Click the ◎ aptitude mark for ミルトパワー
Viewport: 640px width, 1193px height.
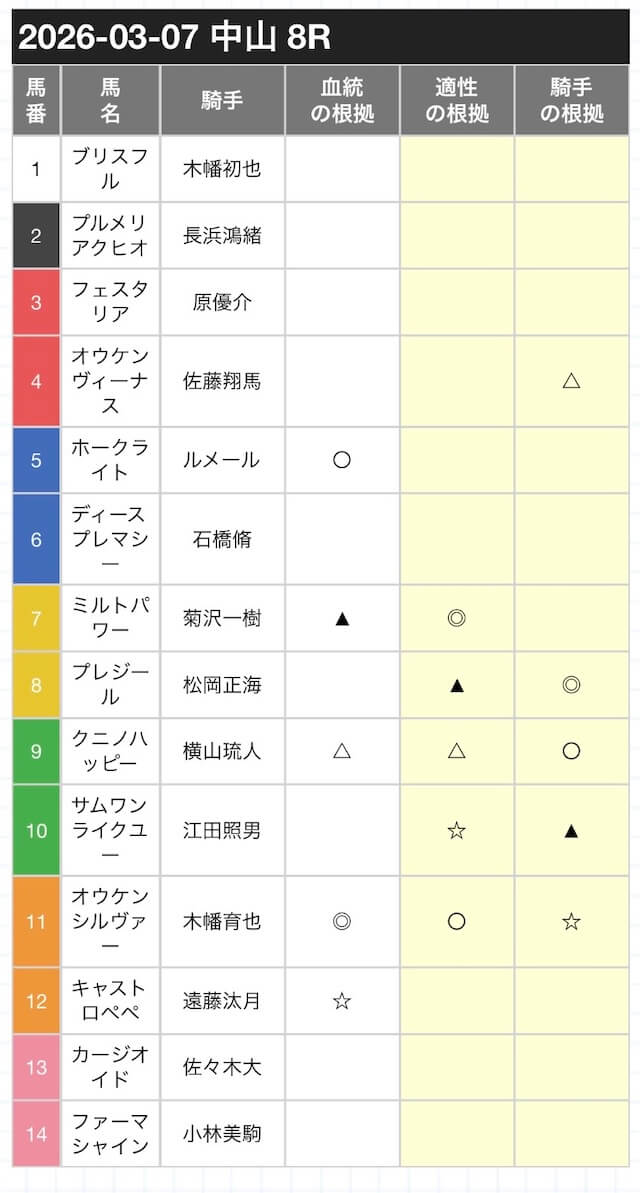457,618
